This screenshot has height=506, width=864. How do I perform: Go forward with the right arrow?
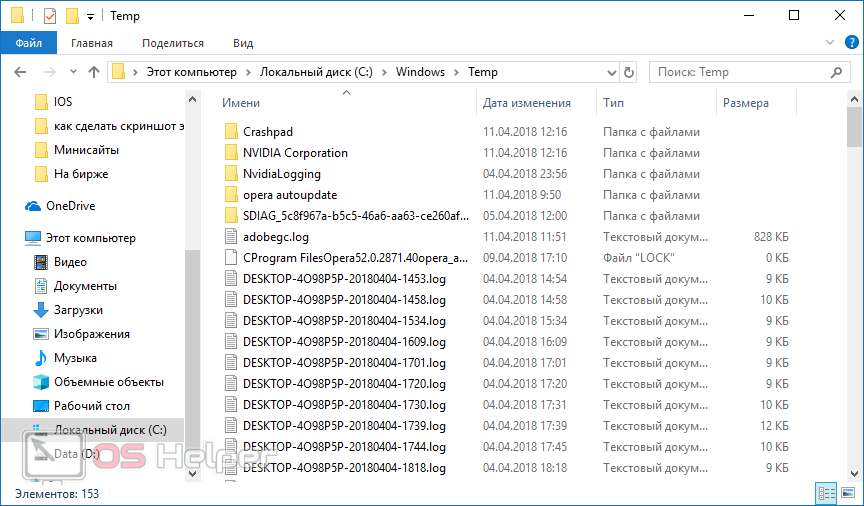coord(50,72)
